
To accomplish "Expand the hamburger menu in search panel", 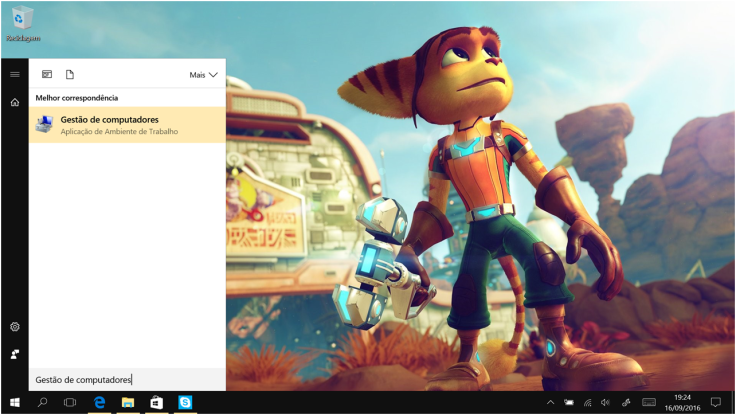I will pyautogui.click(x=14, y=74).
